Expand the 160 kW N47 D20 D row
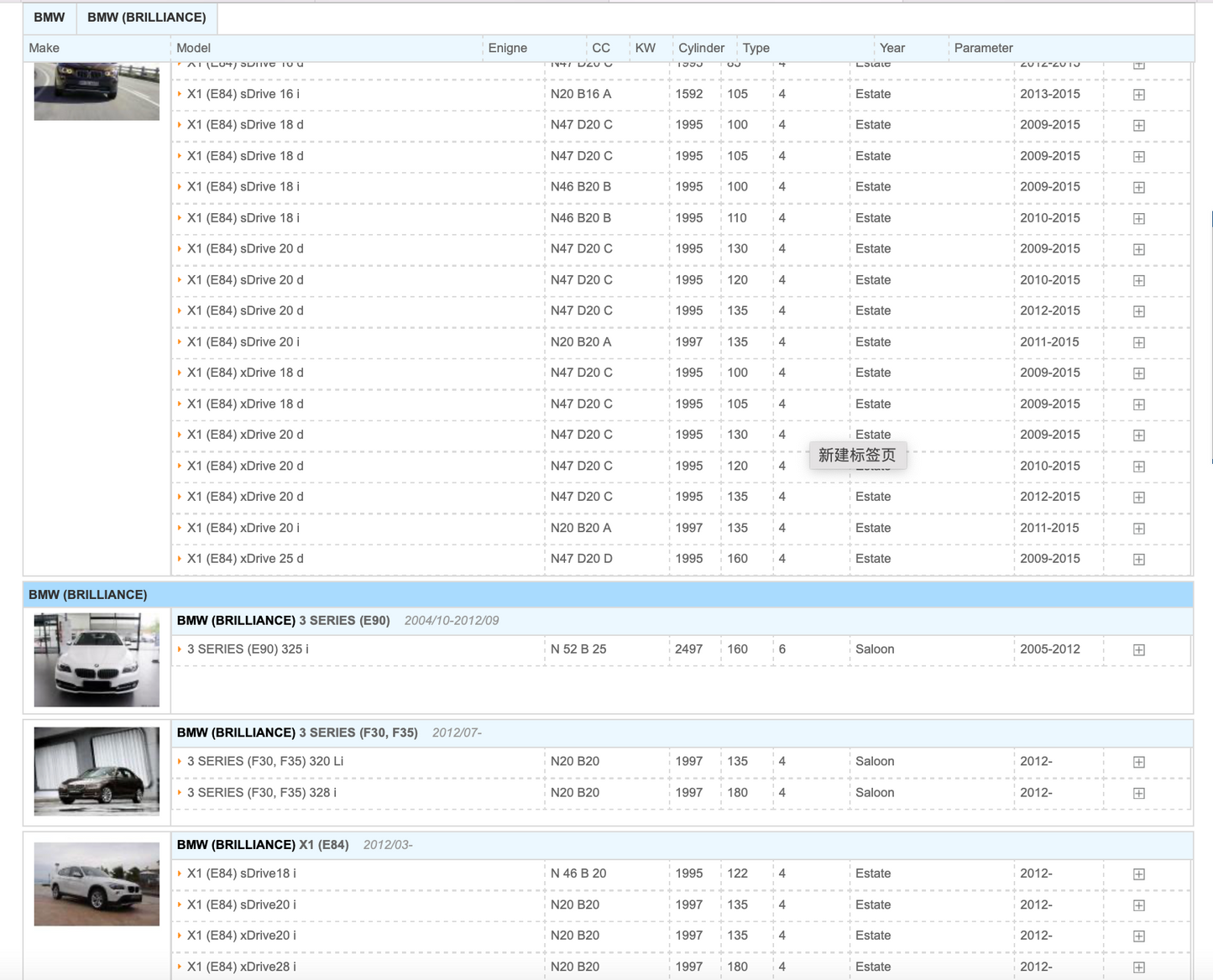 (1138, 560)
